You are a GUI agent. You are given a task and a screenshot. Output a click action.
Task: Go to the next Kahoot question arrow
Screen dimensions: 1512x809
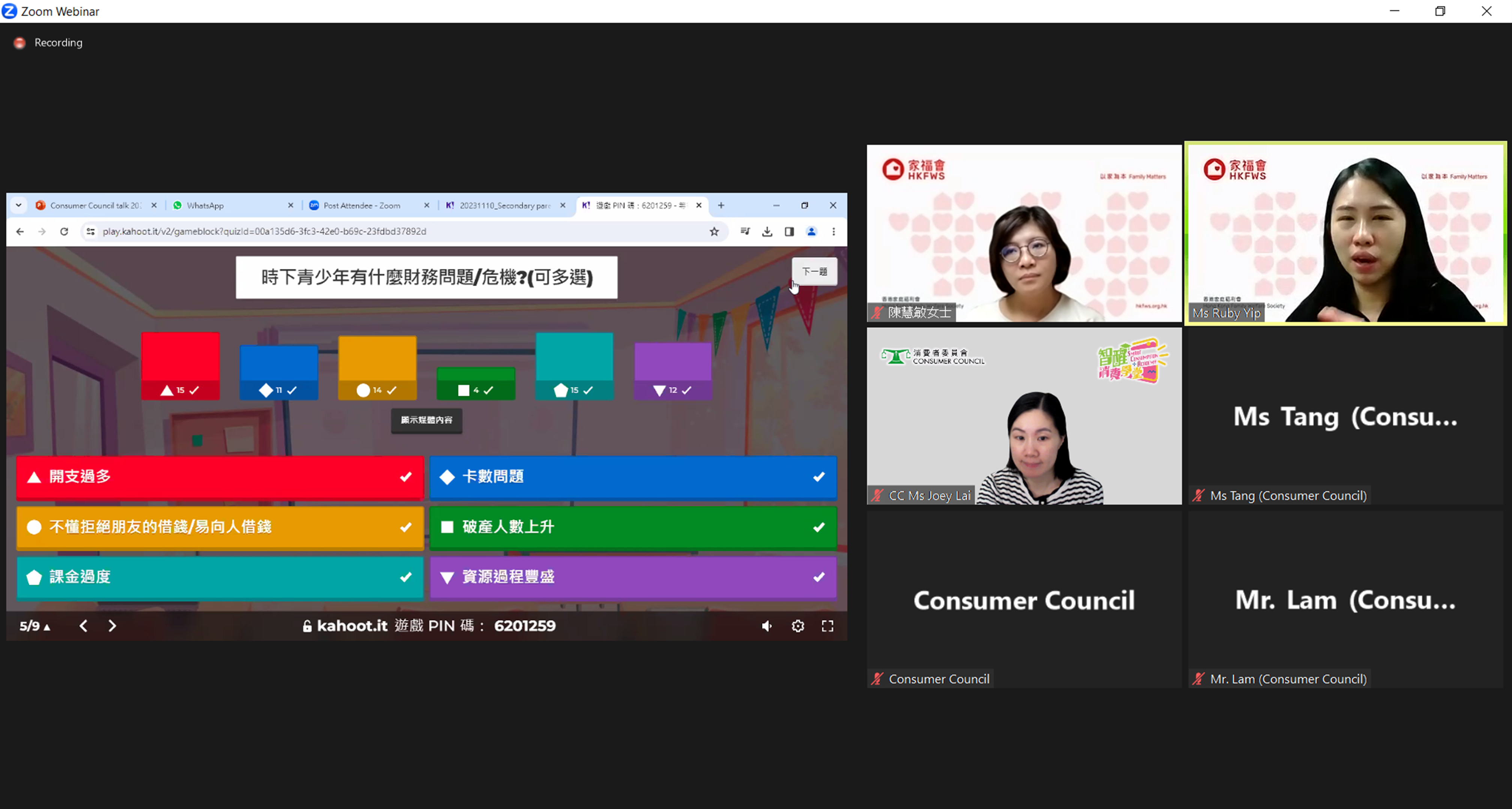coord(112,626)
